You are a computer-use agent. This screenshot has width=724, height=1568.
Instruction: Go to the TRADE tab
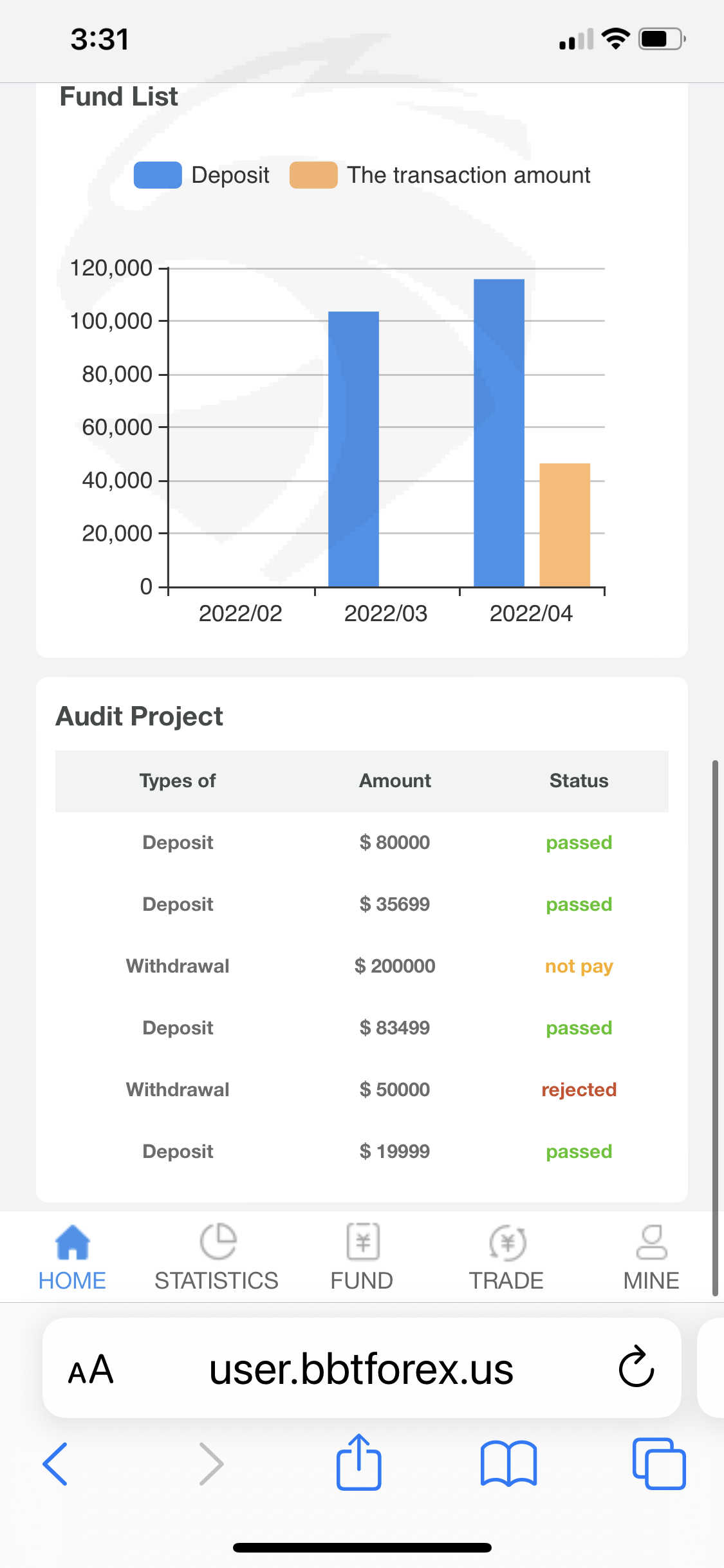pyautogui.click(x=506, y=1242)
